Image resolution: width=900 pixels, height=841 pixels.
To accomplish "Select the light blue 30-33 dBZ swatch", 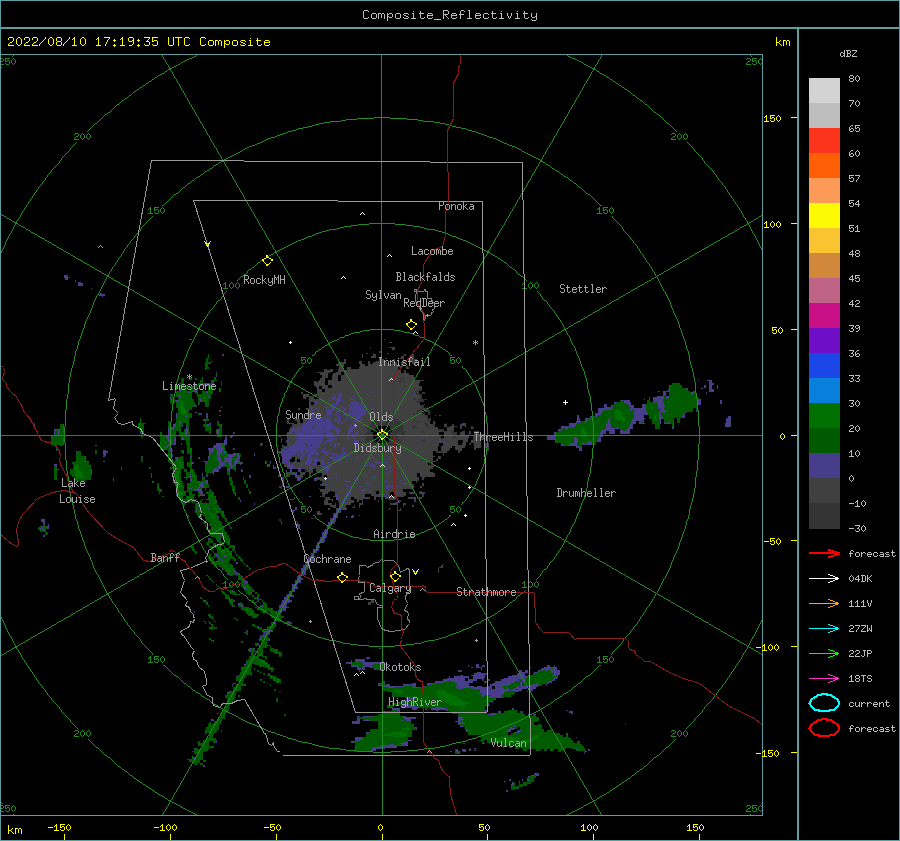I will tap(824, 391).
